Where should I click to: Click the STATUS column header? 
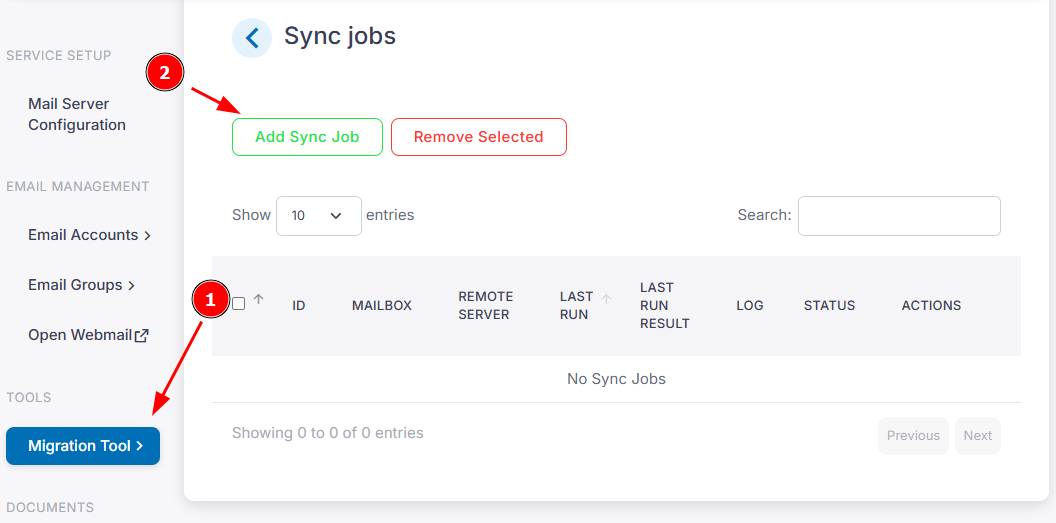click(829, 306)
